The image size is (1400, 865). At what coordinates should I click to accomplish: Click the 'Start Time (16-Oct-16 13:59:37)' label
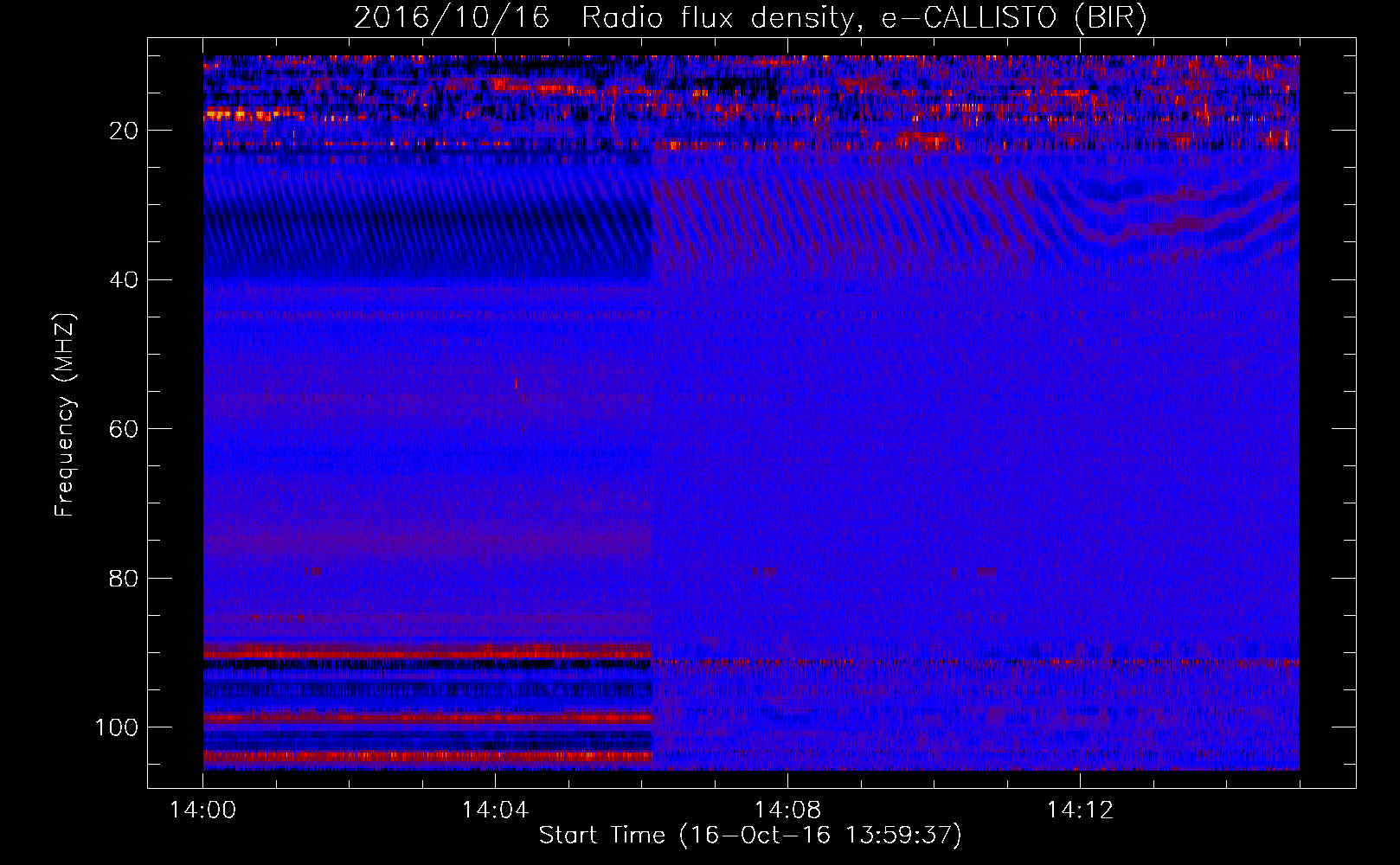(750, 835)
